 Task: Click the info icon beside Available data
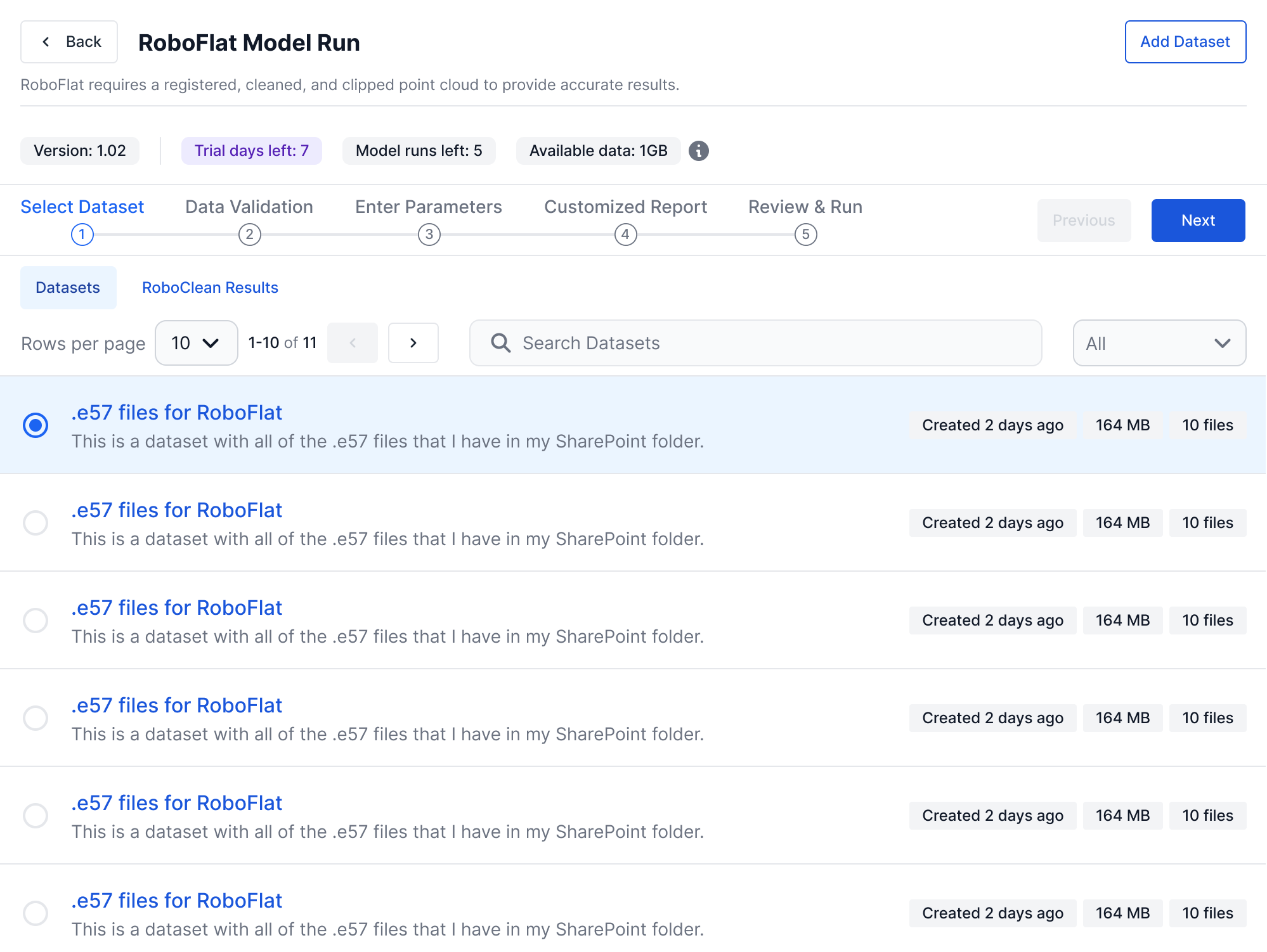699,151
